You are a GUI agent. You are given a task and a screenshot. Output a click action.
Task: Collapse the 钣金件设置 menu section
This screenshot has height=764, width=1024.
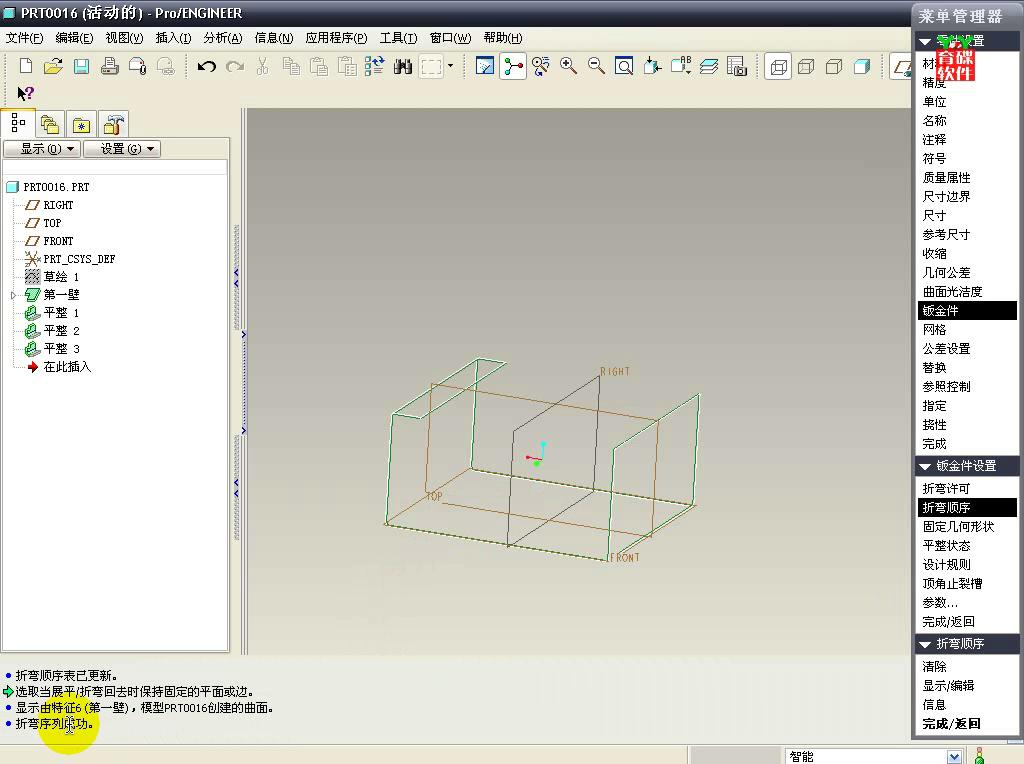click(925, 466)
